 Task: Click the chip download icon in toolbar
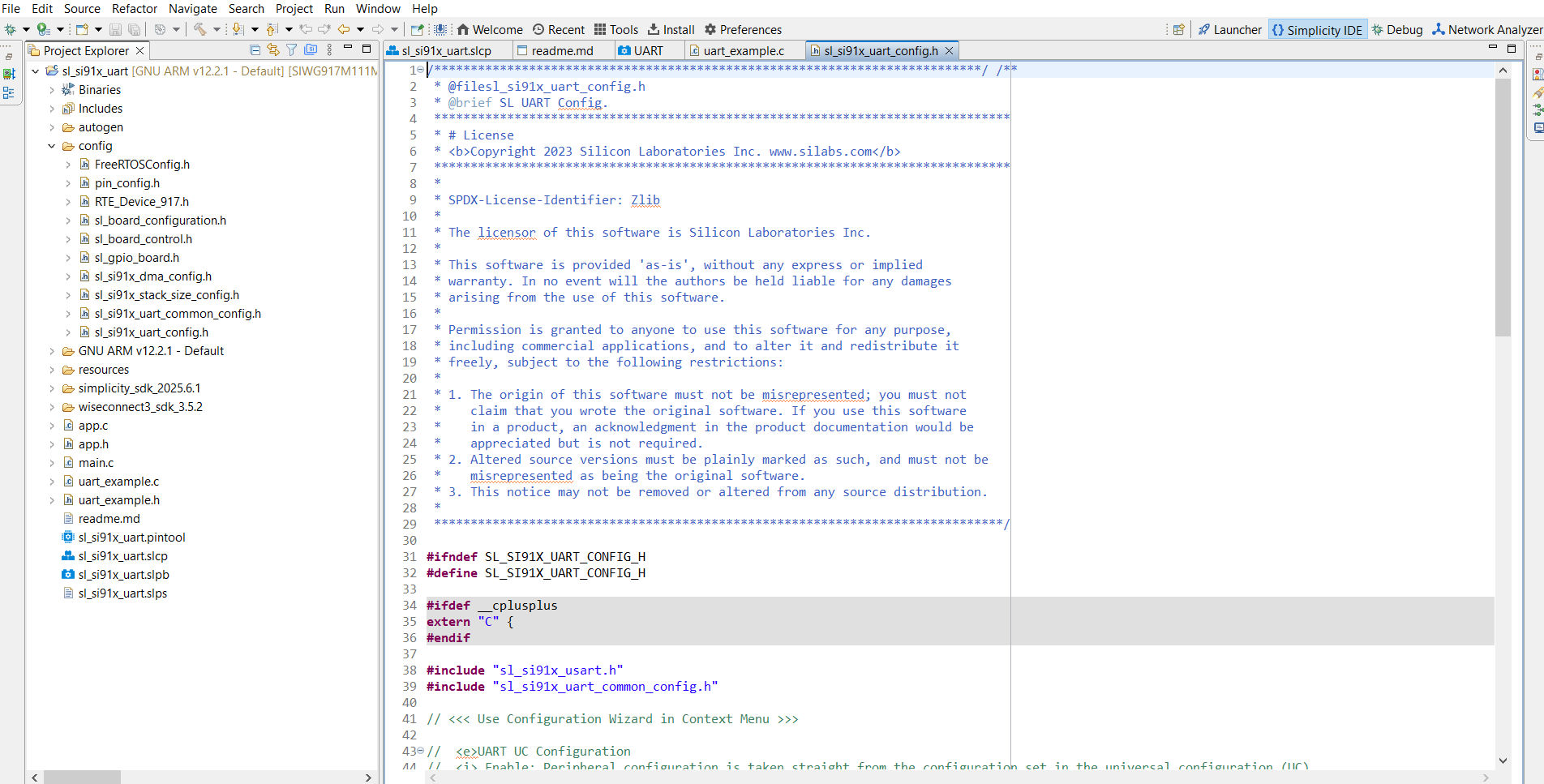tap(440, 29)
